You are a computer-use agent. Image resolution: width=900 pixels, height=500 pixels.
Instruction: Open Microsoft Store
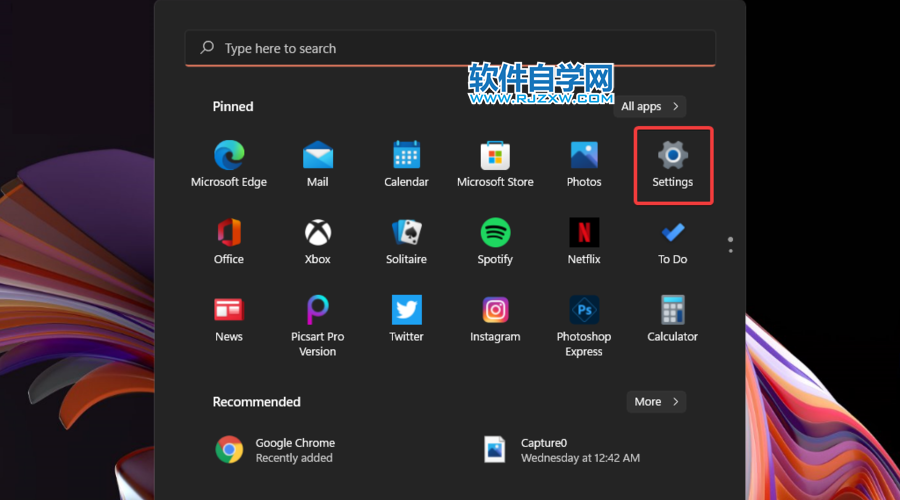495,164
